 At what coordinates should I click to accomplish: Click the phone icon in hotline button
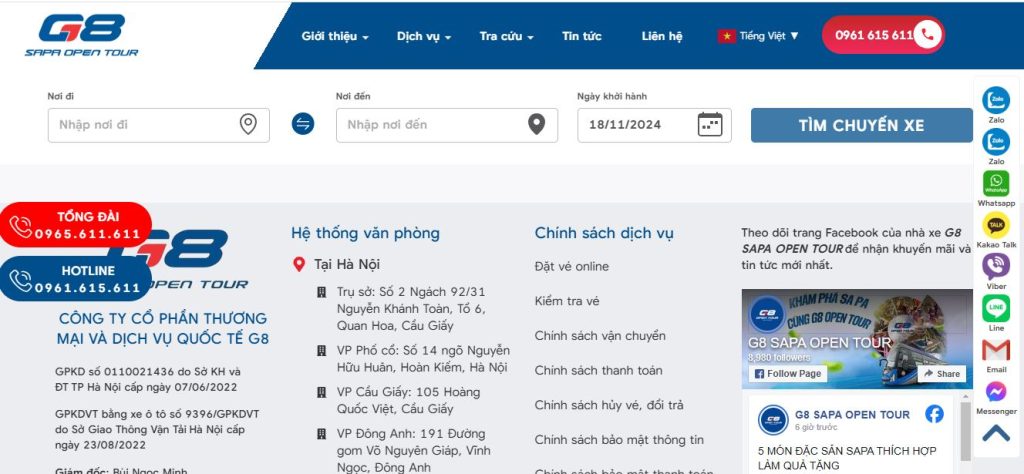[x=927, y=35]
